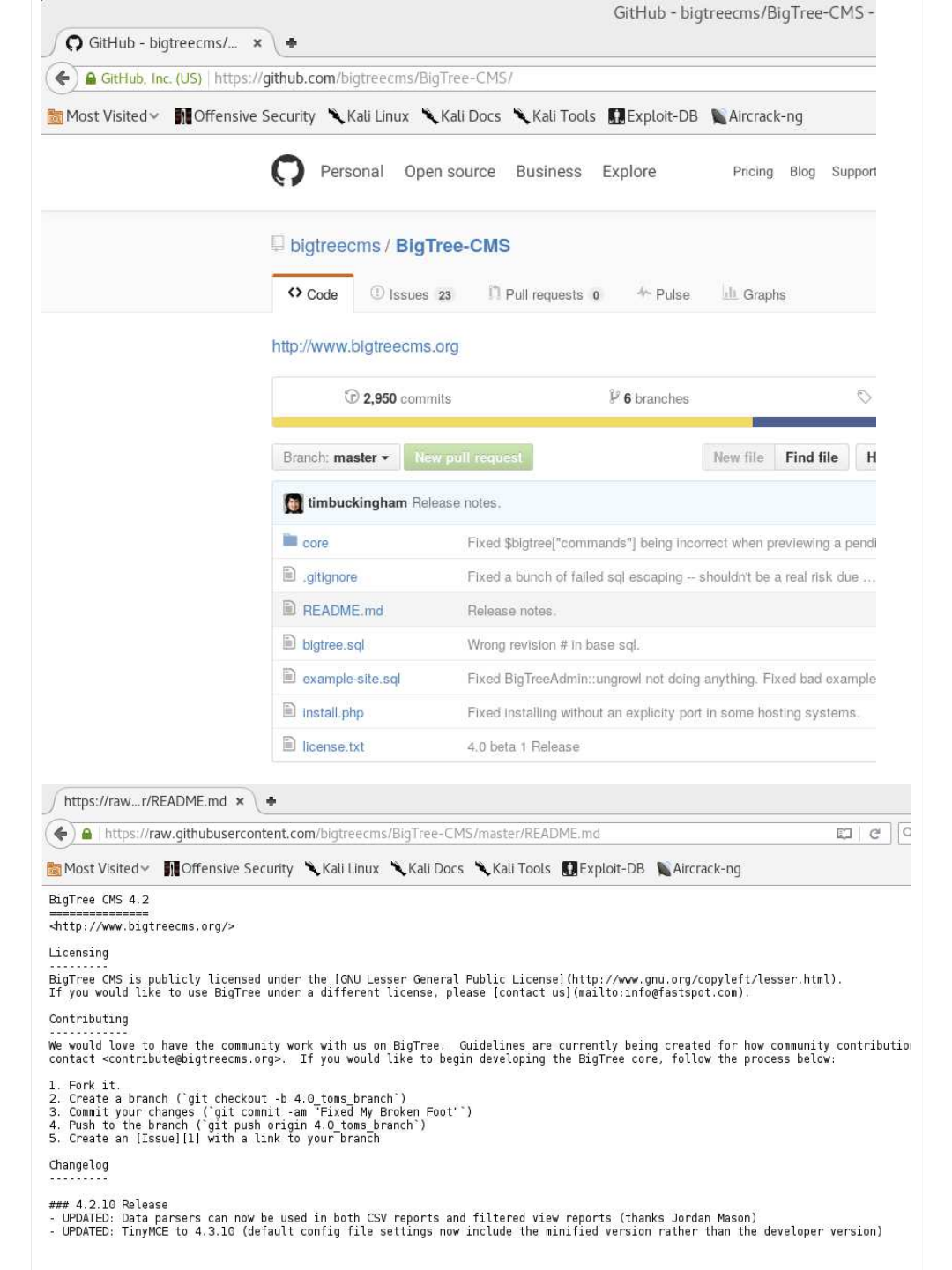Image resolution: width=952 pixels, height=1270 pixels.
Task: Go back in the README.md browser window
Action: 60,833
